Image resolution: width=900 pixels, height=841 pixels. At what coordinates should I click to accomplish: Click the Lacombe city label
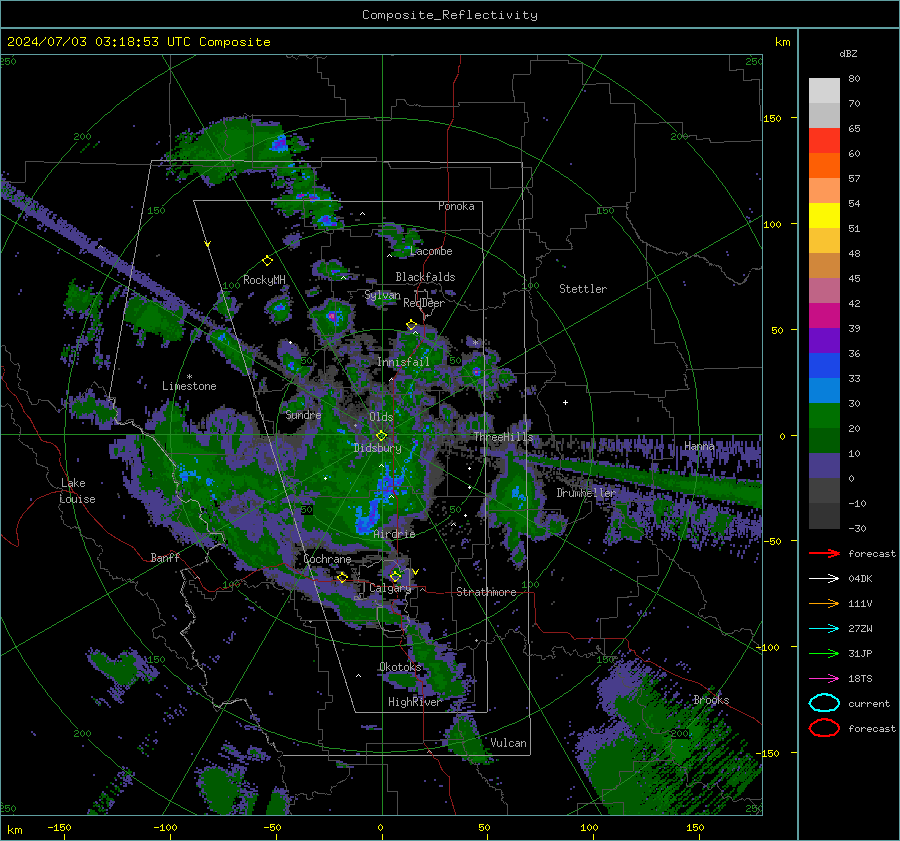click(431, 251)
